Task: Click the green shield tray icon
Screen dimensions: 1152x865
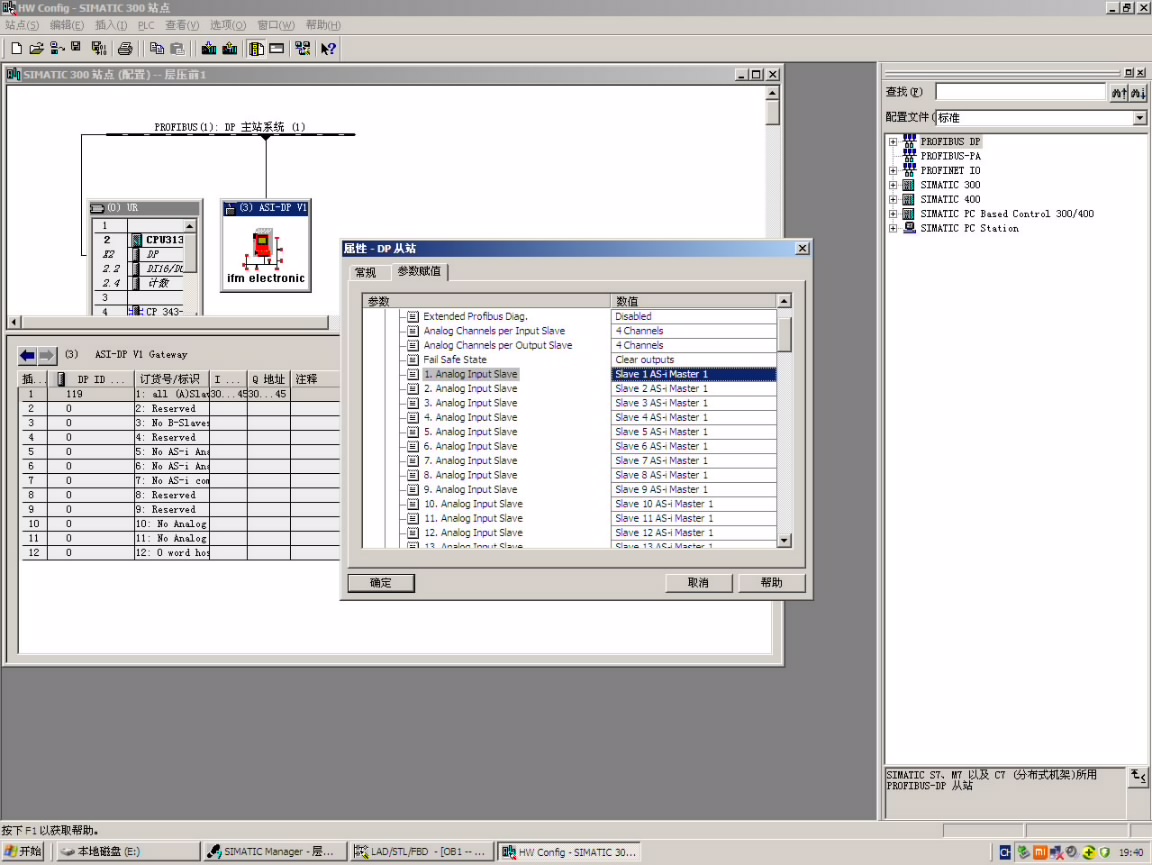Action: click(x=1104, y=853)
